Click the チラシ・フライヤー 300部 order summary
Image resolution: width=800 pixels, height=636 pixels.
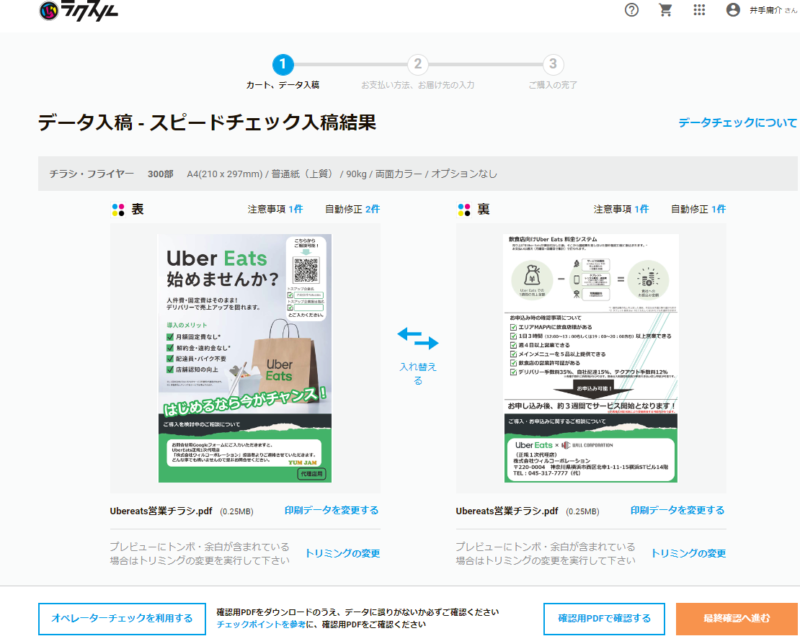click(x=418, y=174)
